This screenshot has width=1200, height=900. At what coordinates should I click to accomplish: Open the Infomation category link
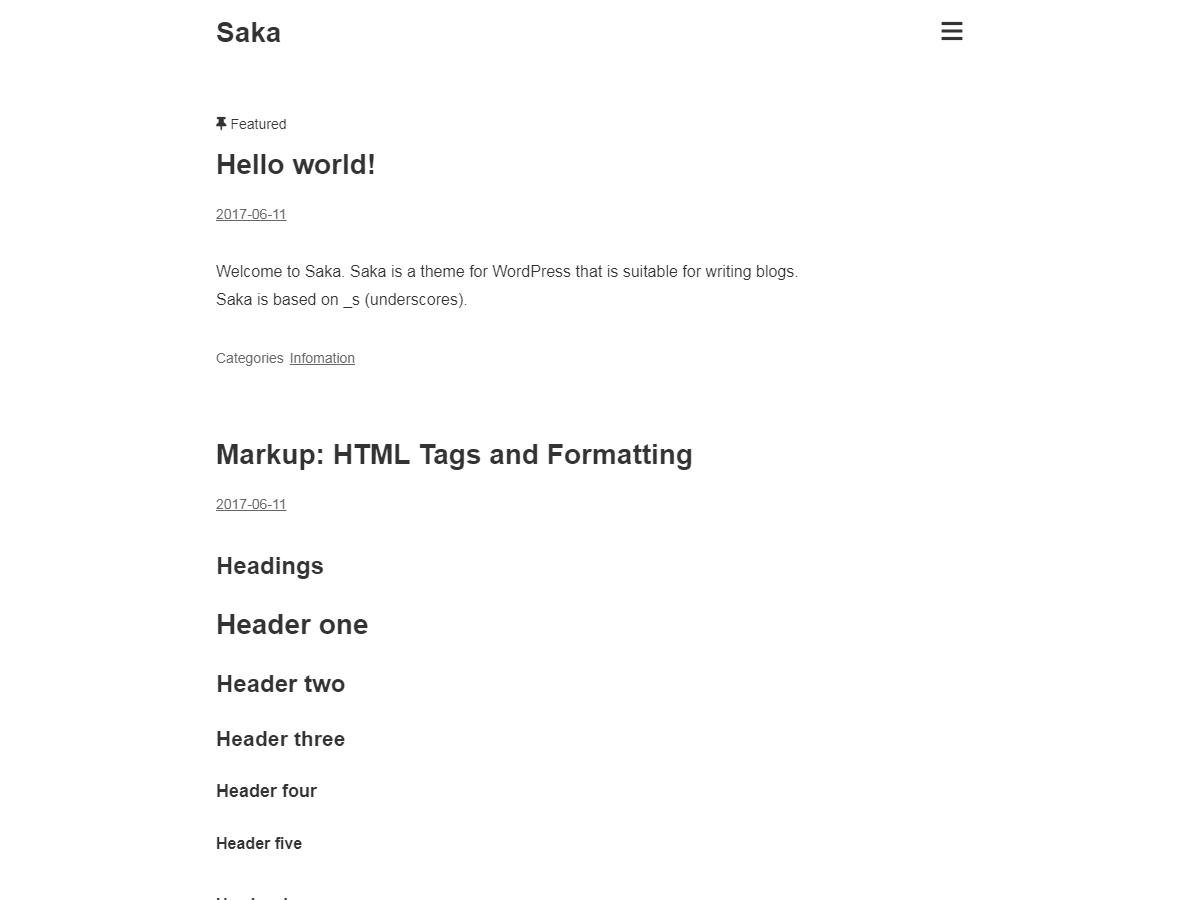[x=322, y=358]
